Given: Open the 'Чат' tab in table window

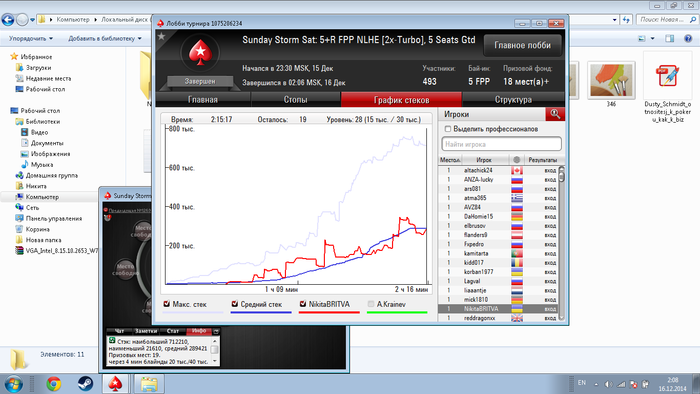Looking at the screenshot, I should 119,331.
